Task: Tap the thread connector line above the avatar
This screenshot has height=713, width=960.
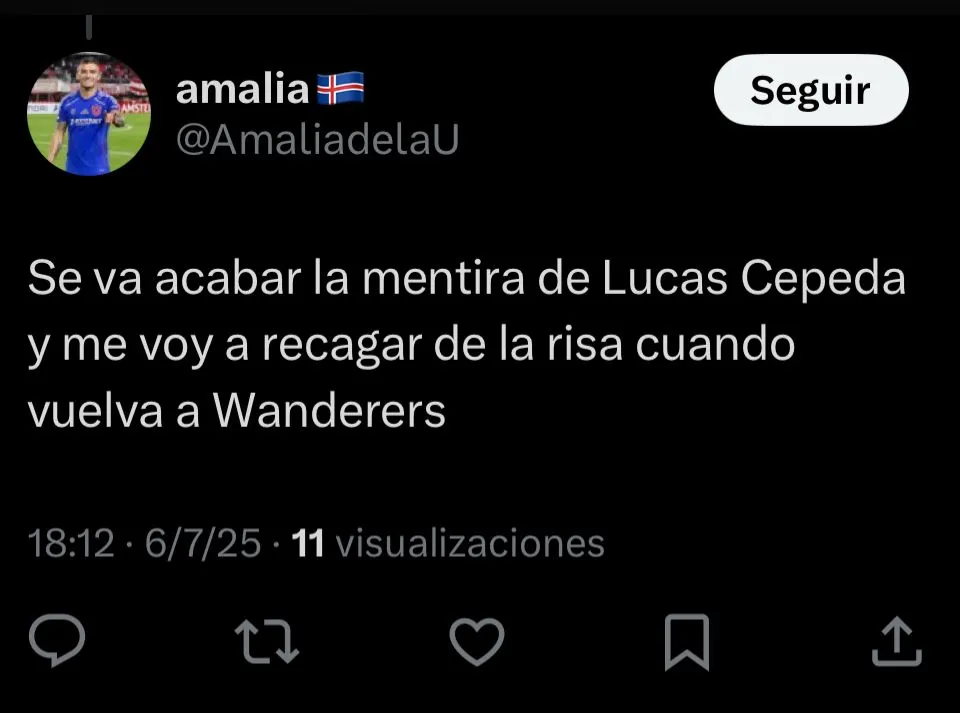Action: pyautogui.click(x=89, y=27)
